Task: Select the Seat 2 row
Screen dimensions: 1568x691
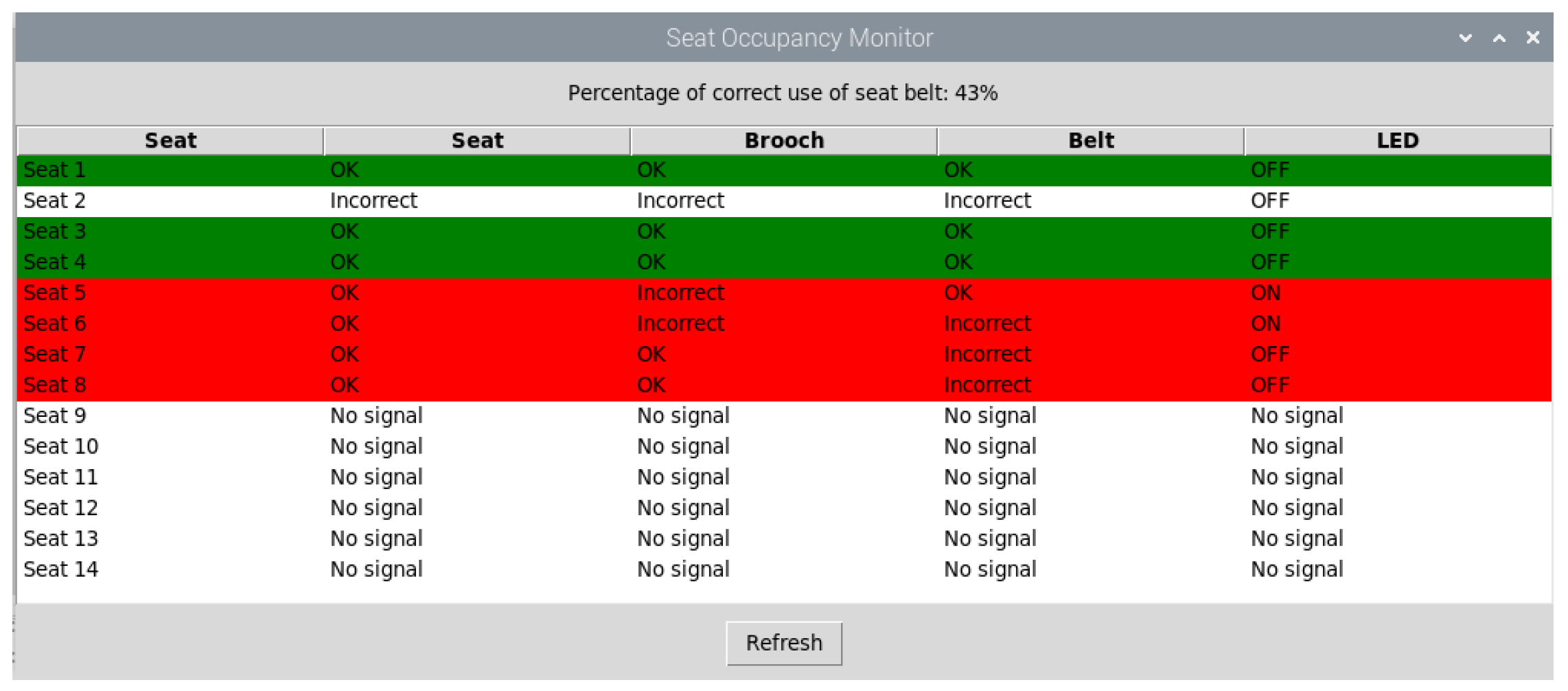Action: [x=55, y=201]
